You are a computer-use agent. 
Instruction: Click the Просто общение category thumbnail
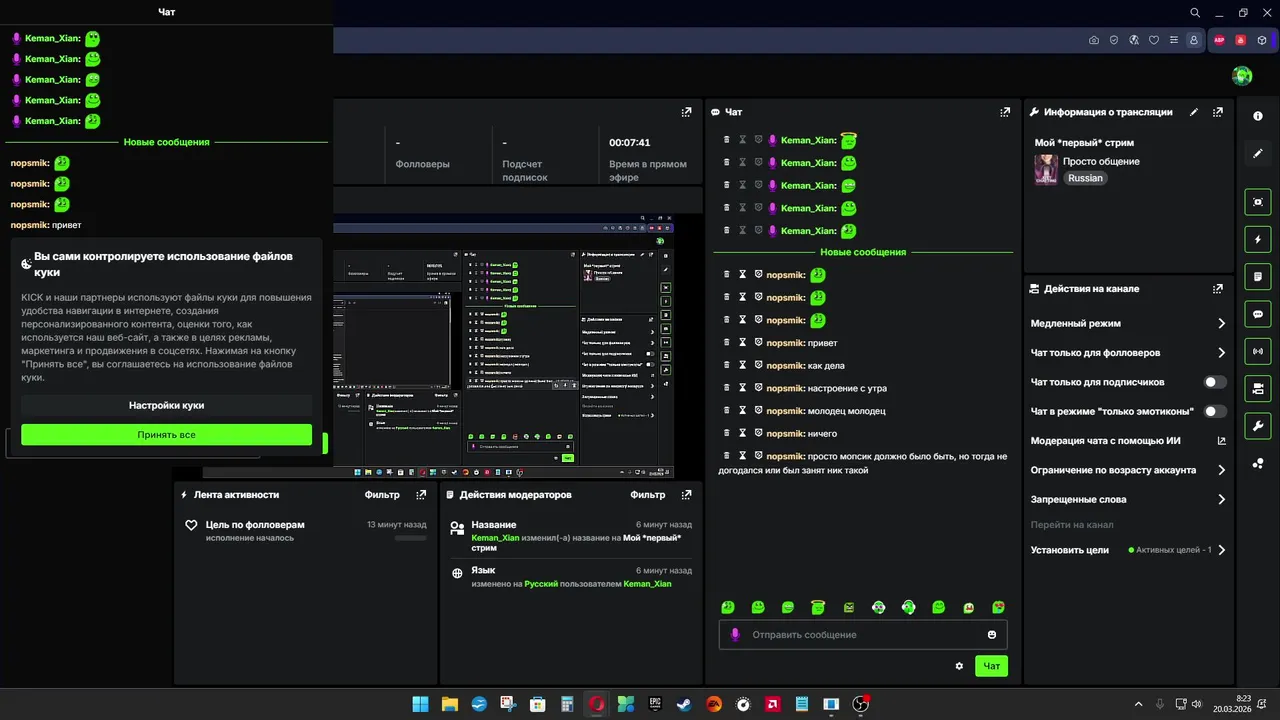(x=1046, y=169)
